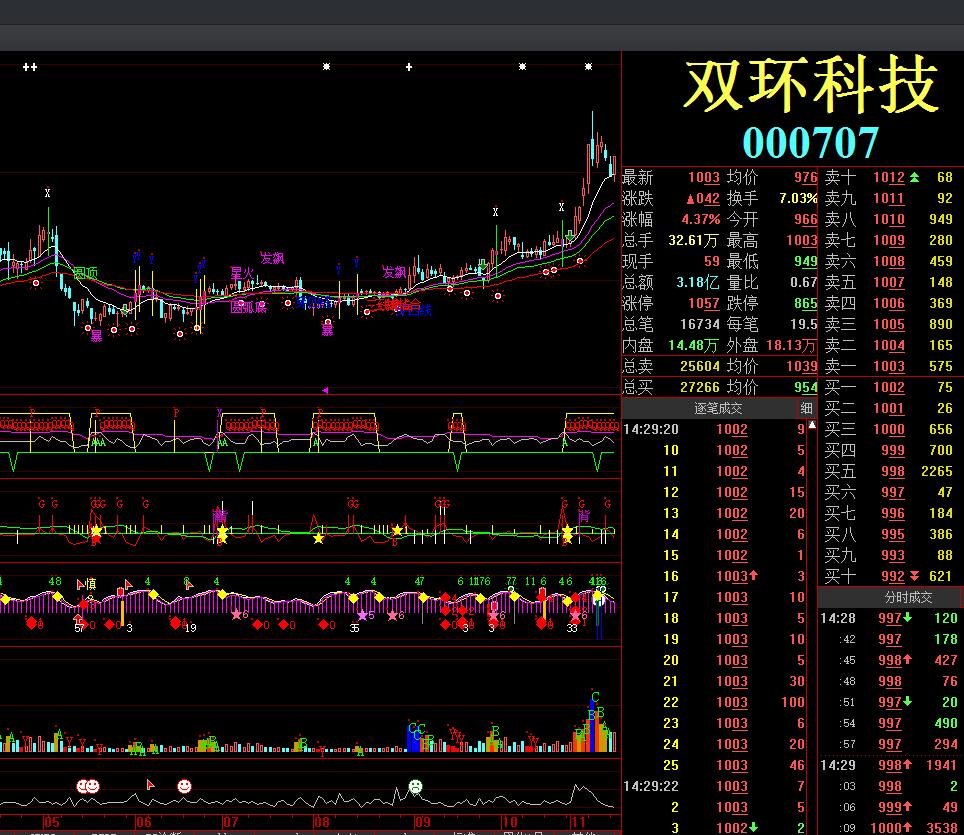
Task: Jump to the 11 month marker on timeline
Action: pyautogui.click(x=578, y=822)
